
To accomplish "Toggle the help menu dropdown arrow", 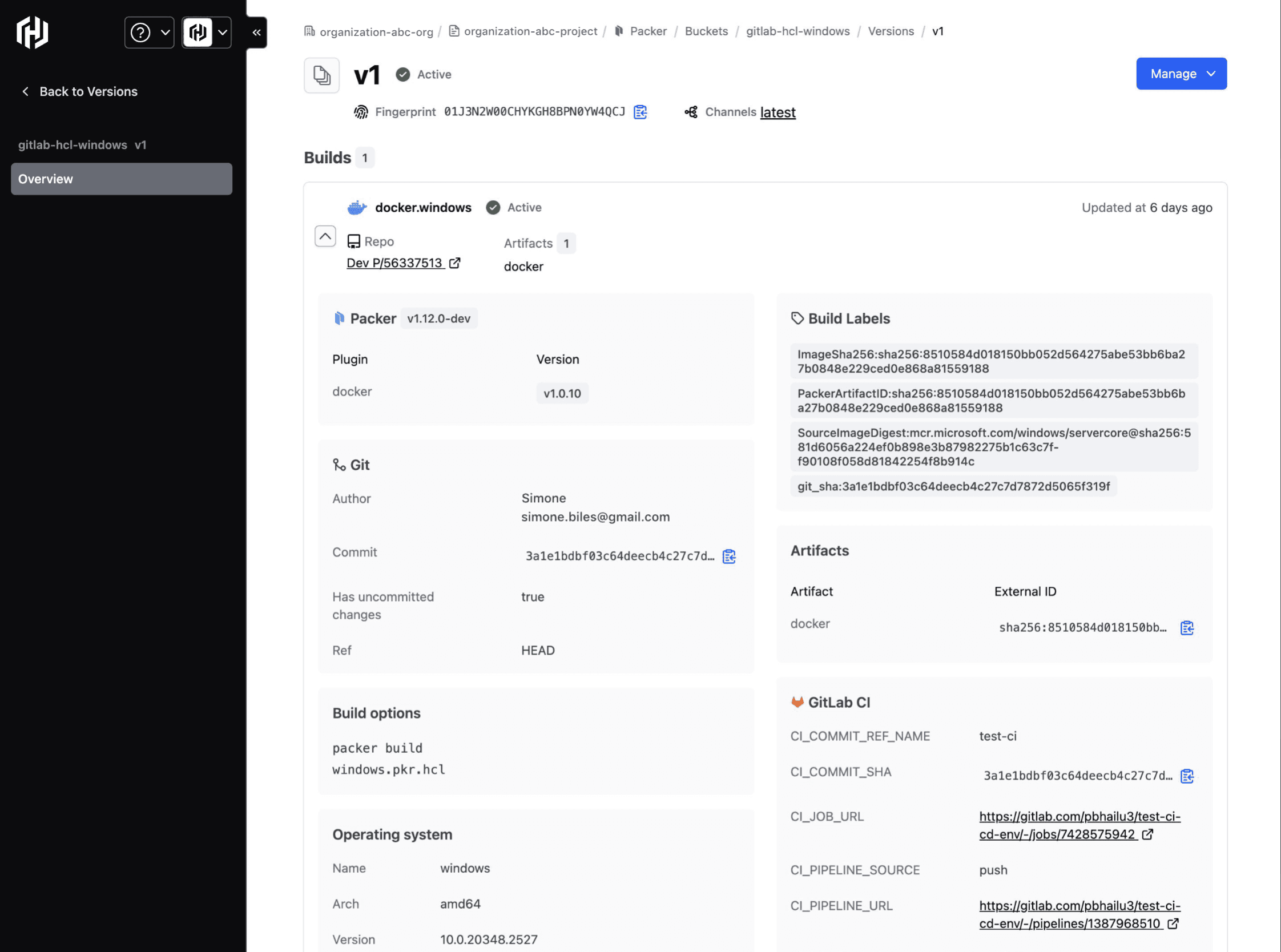I will 163,32.
